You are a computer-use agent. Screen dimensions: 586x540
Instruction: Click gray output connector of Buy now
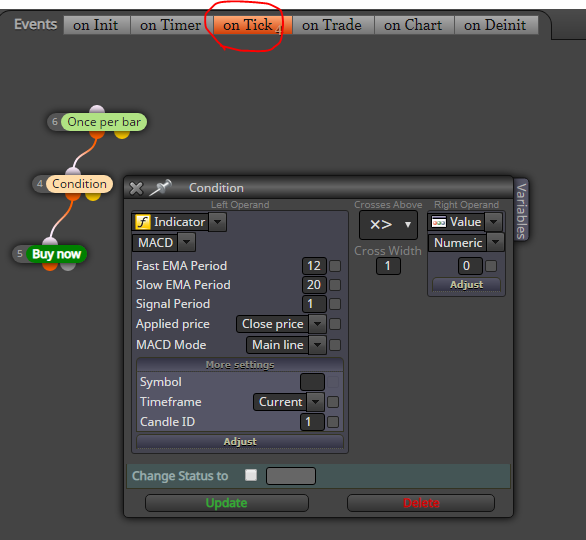[x=68, y=266]
